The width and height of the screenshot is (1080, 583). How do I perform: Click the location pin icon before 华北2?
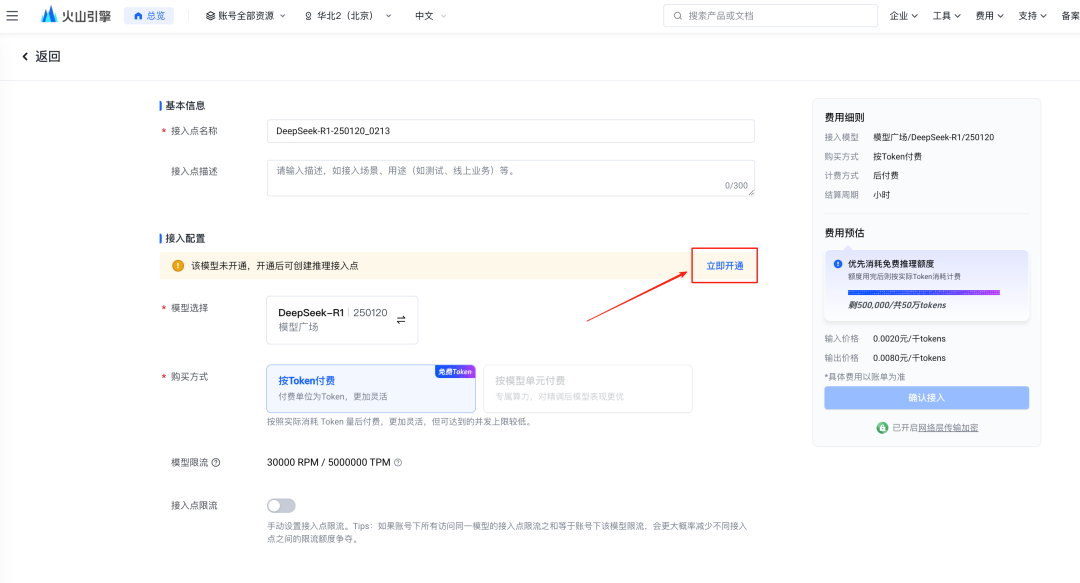(x=308, y=16)
